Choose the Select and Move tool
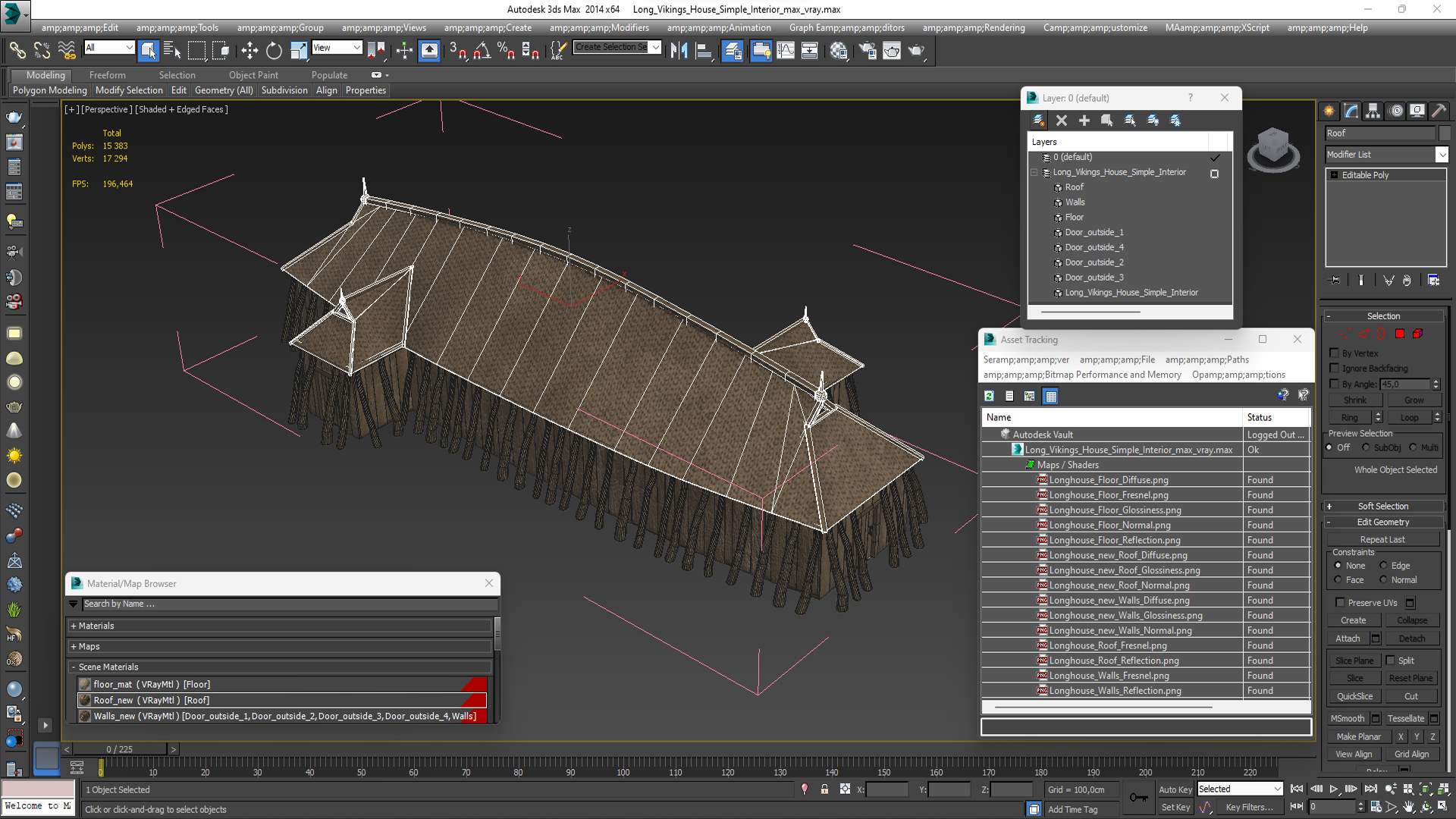This screenshot has height=819, width=1456. click(249, 51)
